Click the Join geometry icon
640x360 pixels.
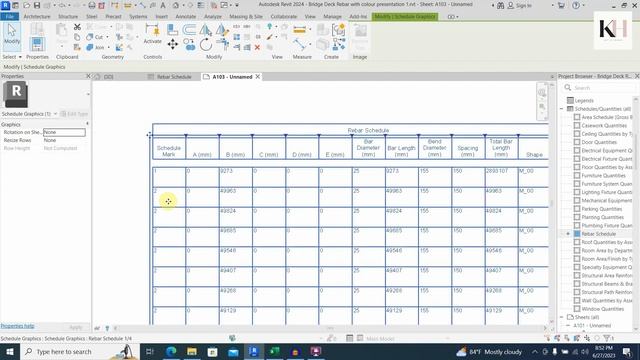(x=90, y=47)
